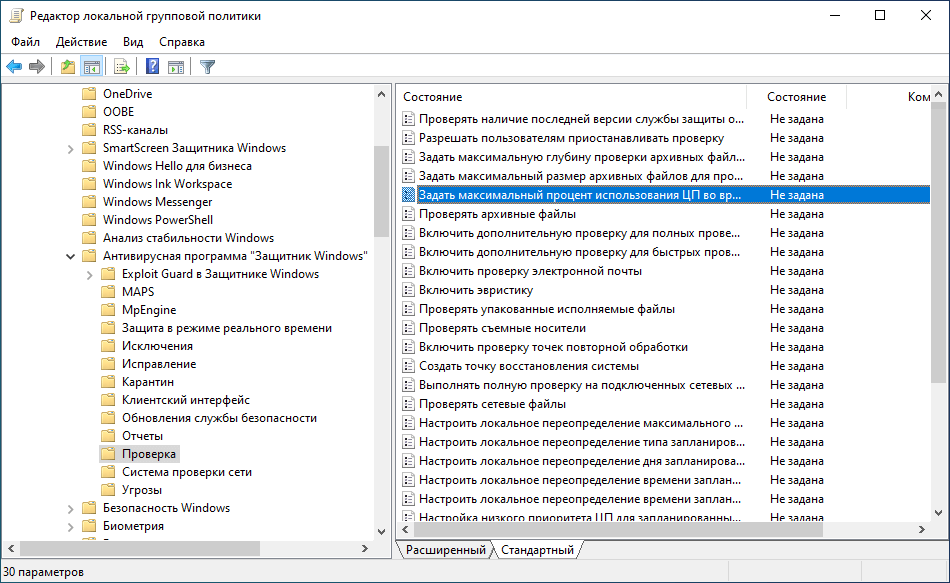The height and width of the screenshot is (583, 950).
Task: Click the policy icon of 'Включить эвристику'
Action: [408, 290]
